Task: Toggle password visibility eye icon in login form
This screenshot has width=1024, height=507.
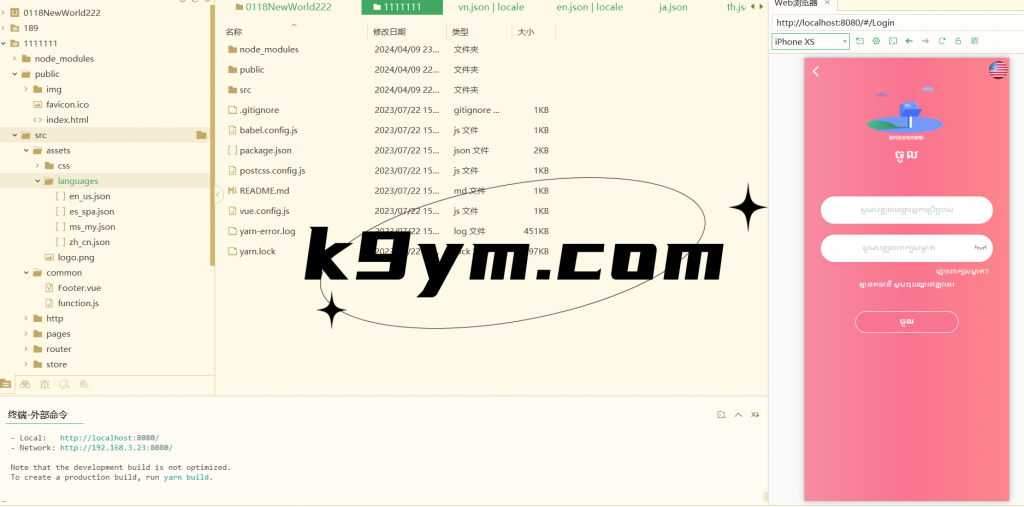Action: 980,248
